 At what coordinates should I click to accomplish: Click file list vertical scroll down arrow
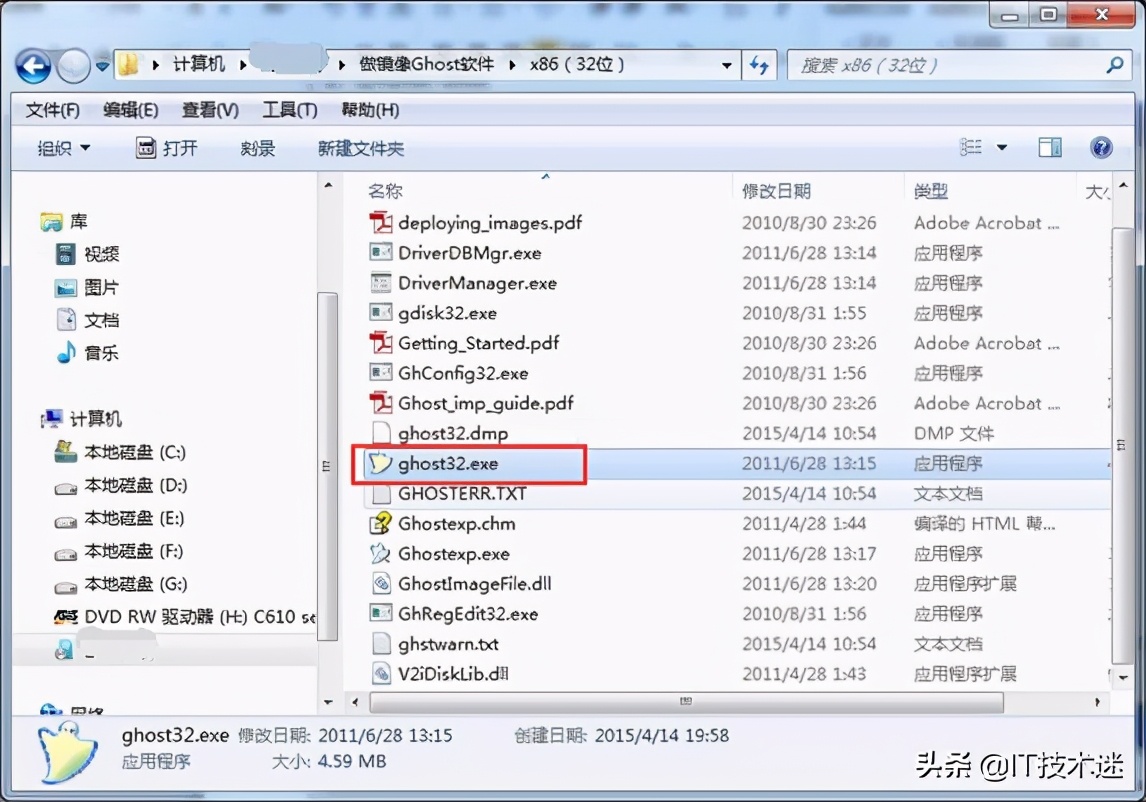[x=1123, y=678]
